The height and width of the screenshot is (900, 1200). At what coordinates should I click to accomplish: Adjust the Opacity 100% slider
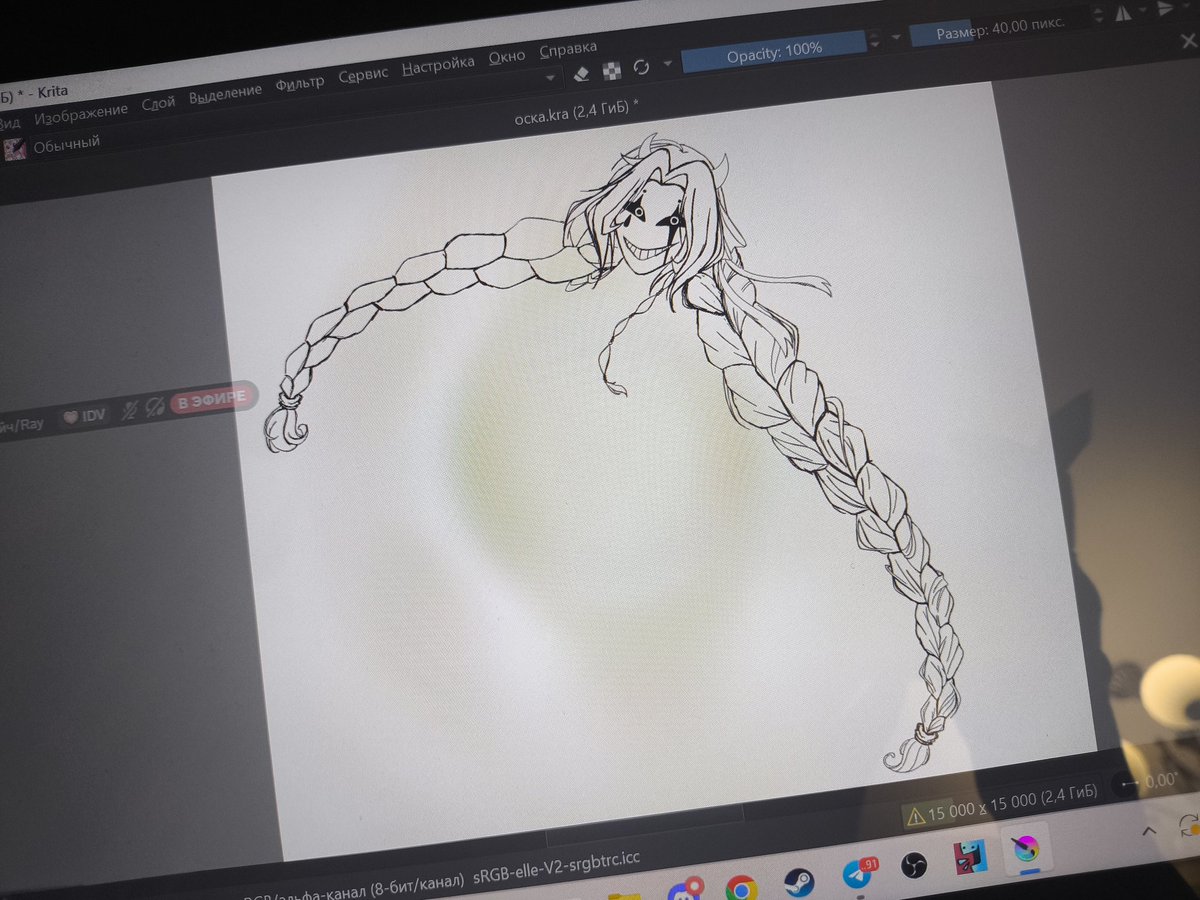(773, 50)
